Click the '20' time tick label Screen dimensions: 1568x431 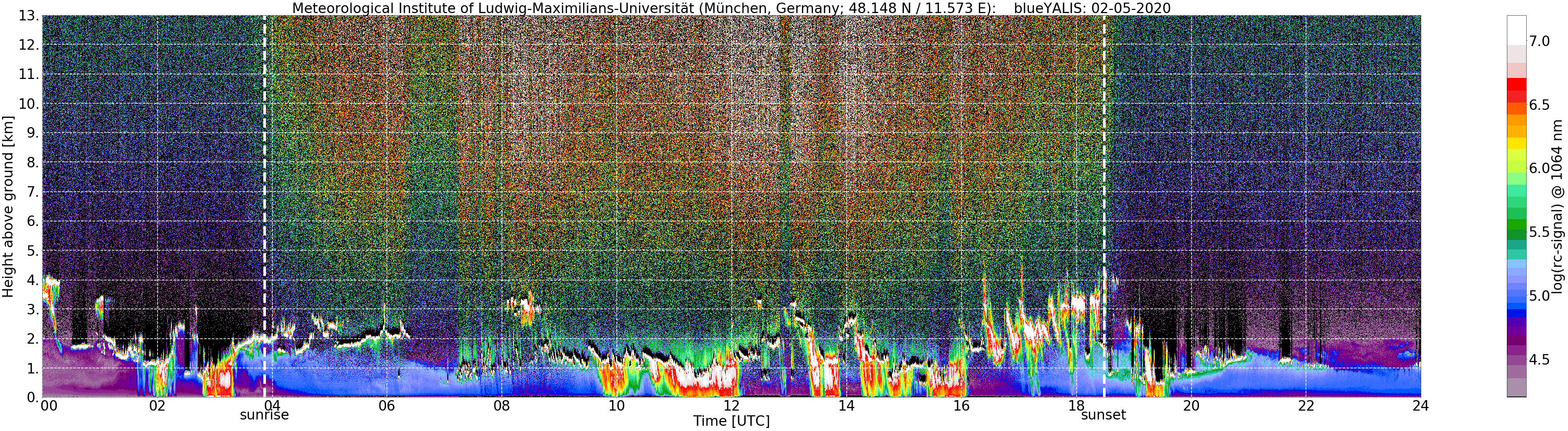click(1191, 406)
